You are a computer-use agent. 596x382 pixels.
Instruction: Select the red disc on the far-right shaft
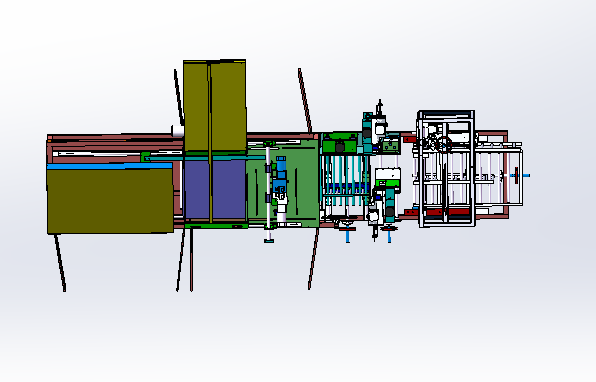click(x=516, y=175)
